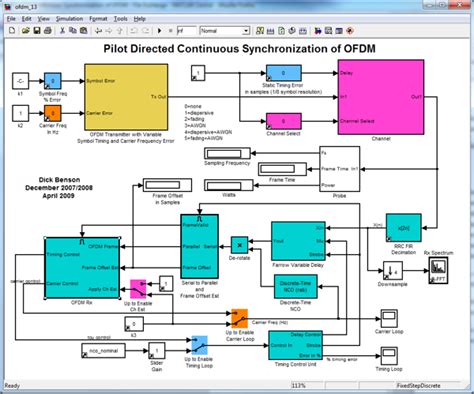Screen dimensions: 474x394
Task: Create a new model from the toolbar
Action: click(12, 31)
